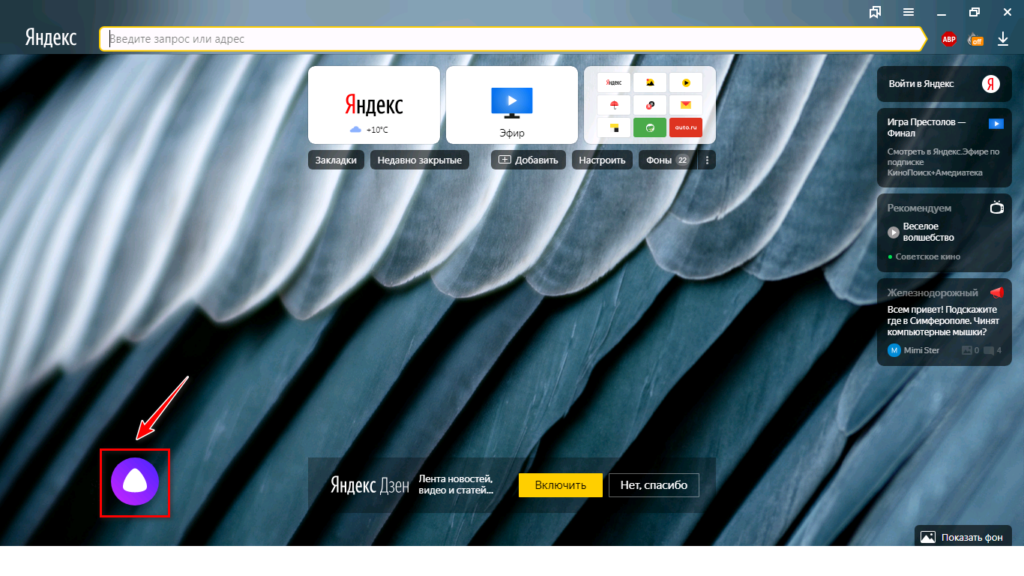Click the Рекомендуем heading
Screen dimensions: 1024x576
(919, 208)
